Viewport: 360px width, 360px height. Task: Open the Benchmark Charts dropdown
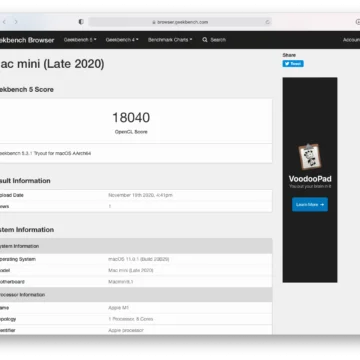point(170,40)
